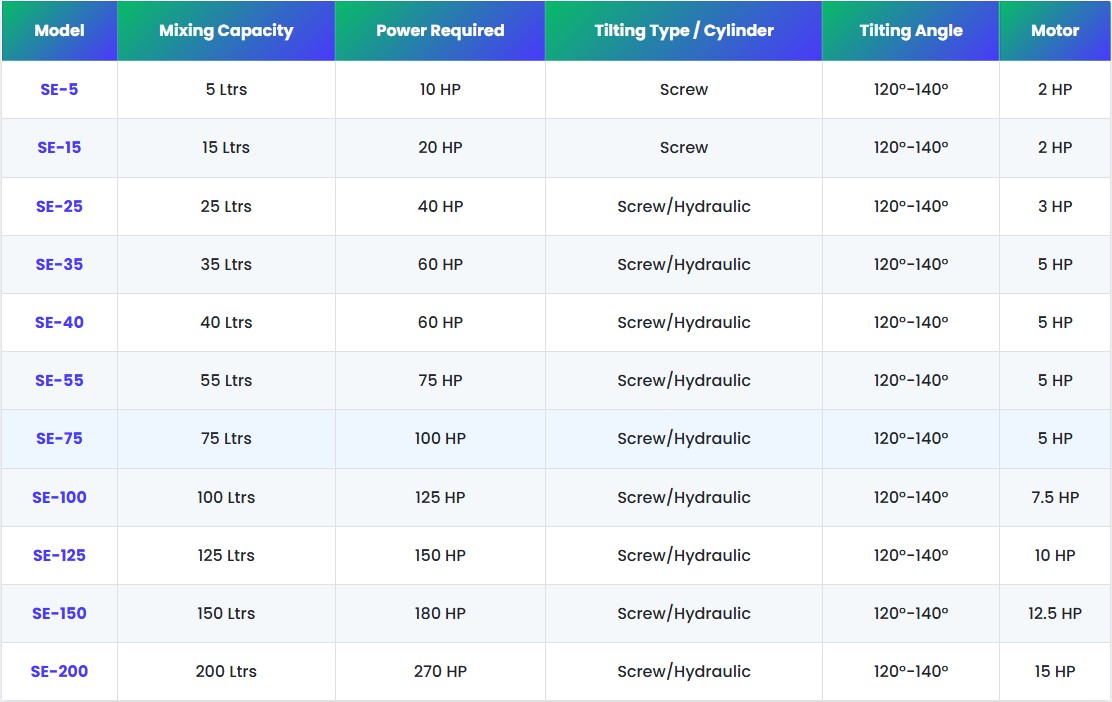Image resolution: width=1112 pixels, height=702 pixels.
Task: Click Screw/Hydraulic in the SE-25 row
Action: (684, 206)
